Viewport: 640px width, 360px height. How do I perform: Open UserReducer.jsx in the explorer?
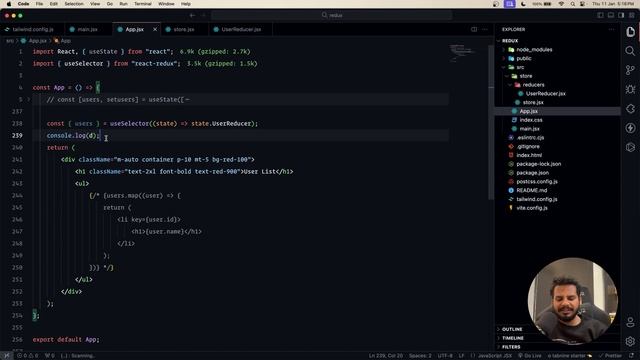click(x=545, y=93)
